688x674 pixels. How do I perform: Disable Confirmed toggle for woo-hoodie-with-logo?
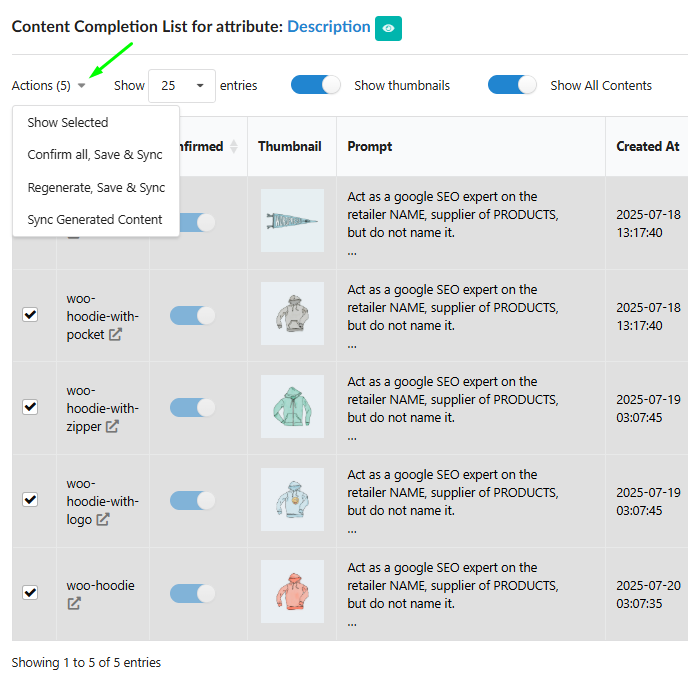click(x=193, y=500)
